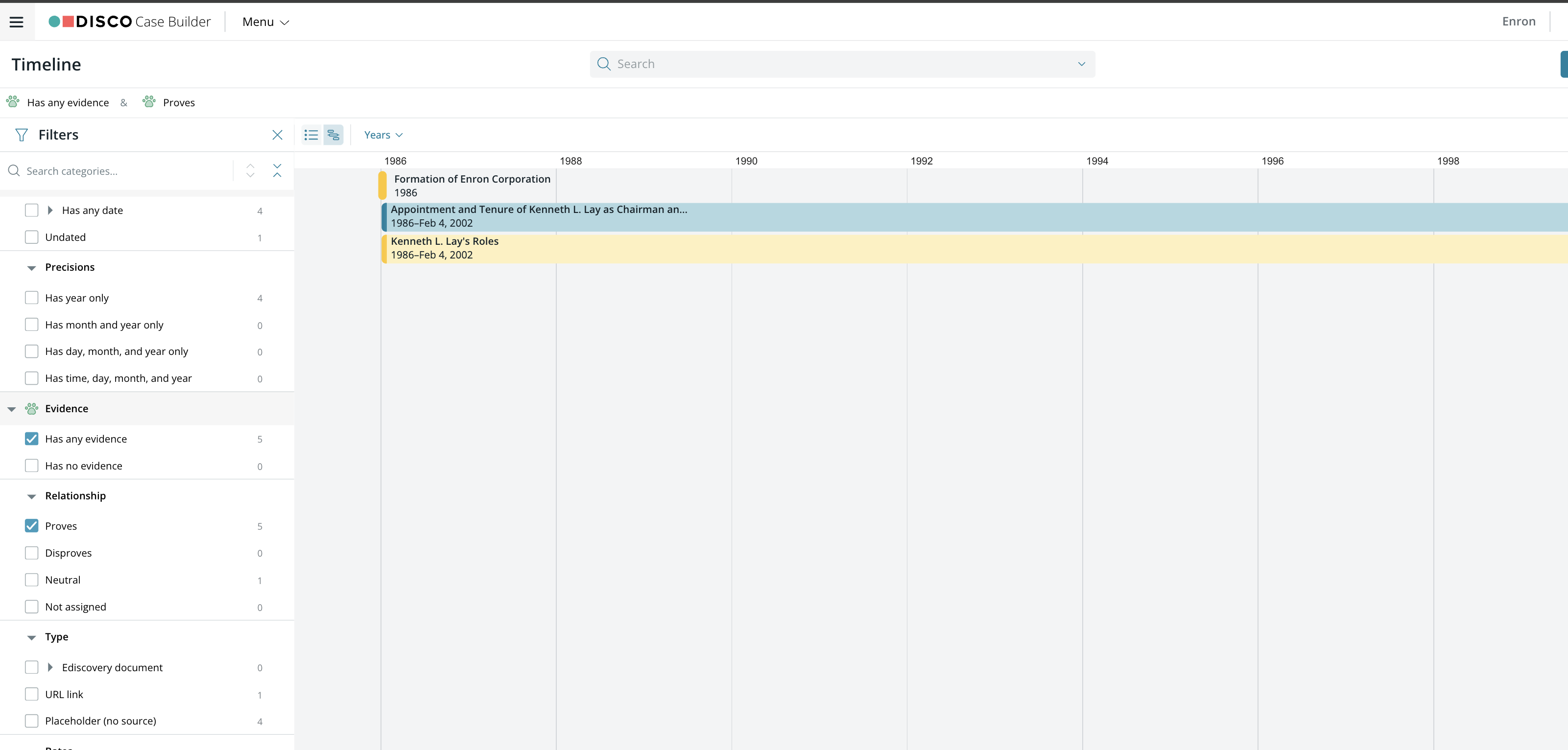Image resolution: width=1568 pixels, height=750 pixels.
Task: Click the Evidence paw icon in filters
Action: click(32, 408)
